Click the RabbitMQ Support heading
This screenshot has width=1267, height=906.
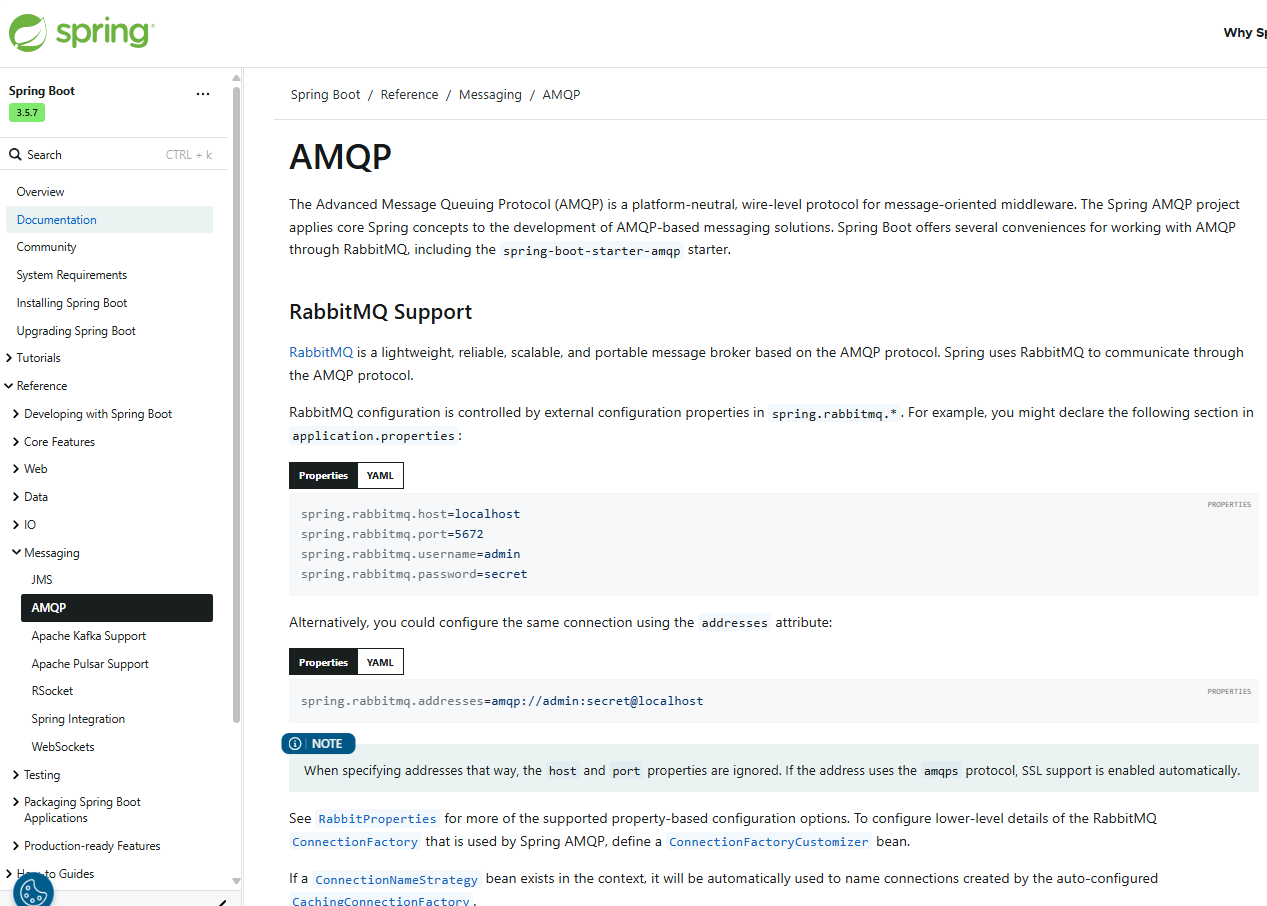point(381,312)
